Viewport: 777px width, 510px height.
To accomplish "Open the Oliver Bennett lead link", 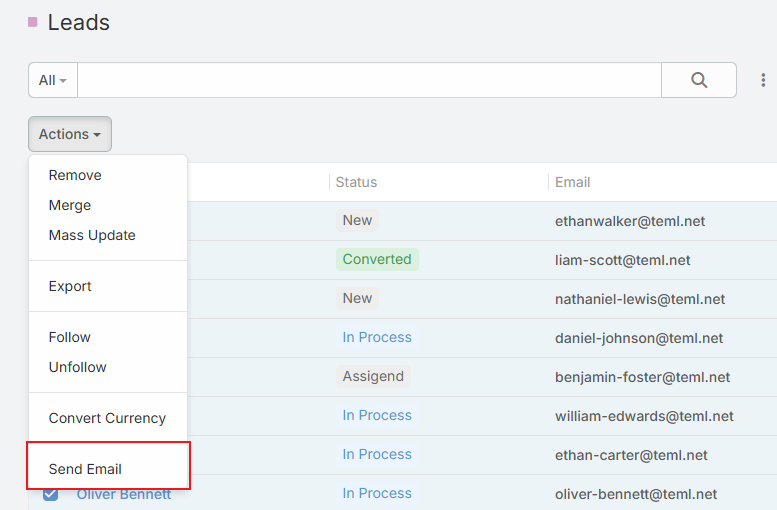I will coord(123,494).
